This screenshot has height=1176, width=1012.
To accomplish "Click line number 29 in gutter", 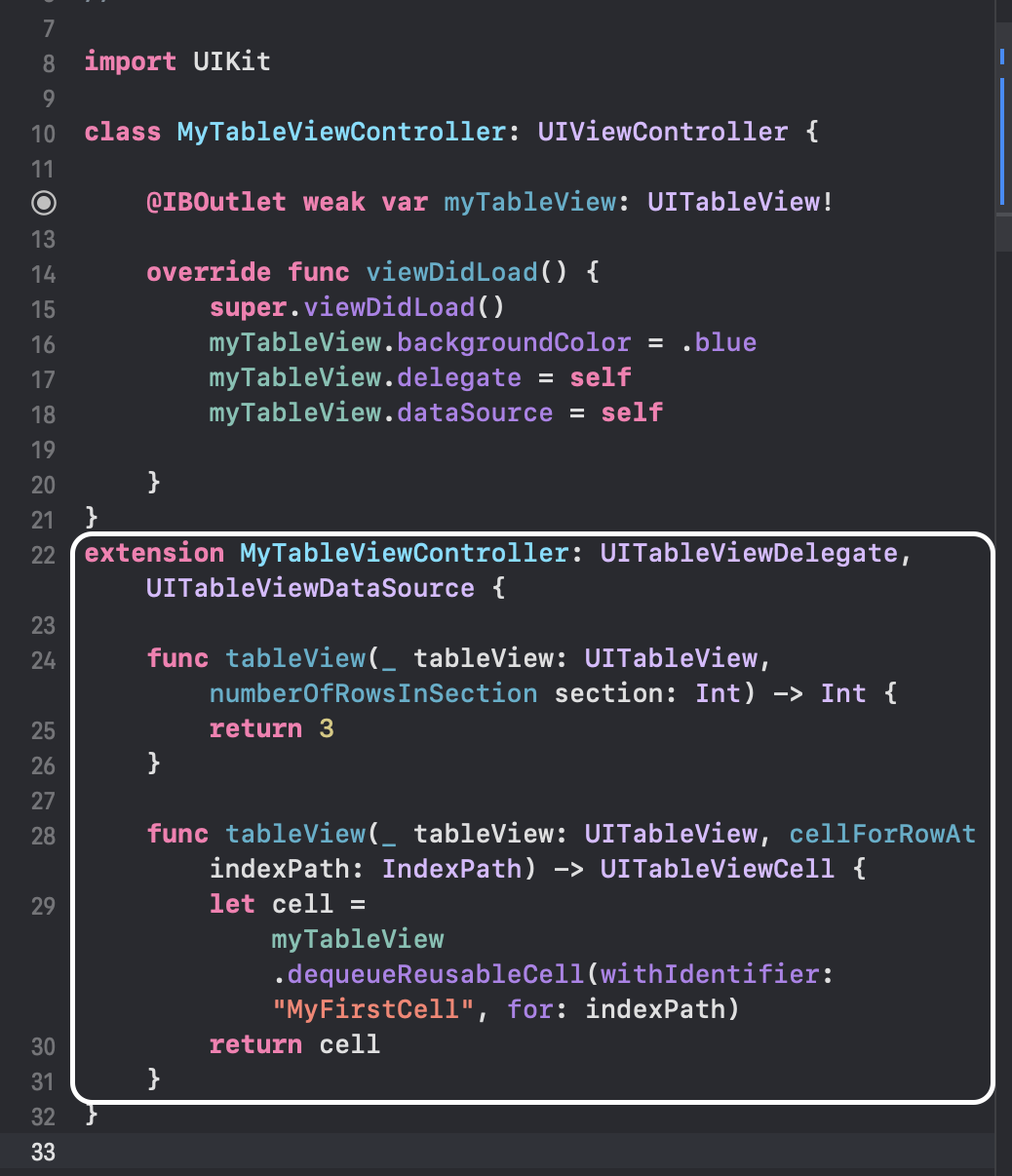I will click(x=44, y=907).
